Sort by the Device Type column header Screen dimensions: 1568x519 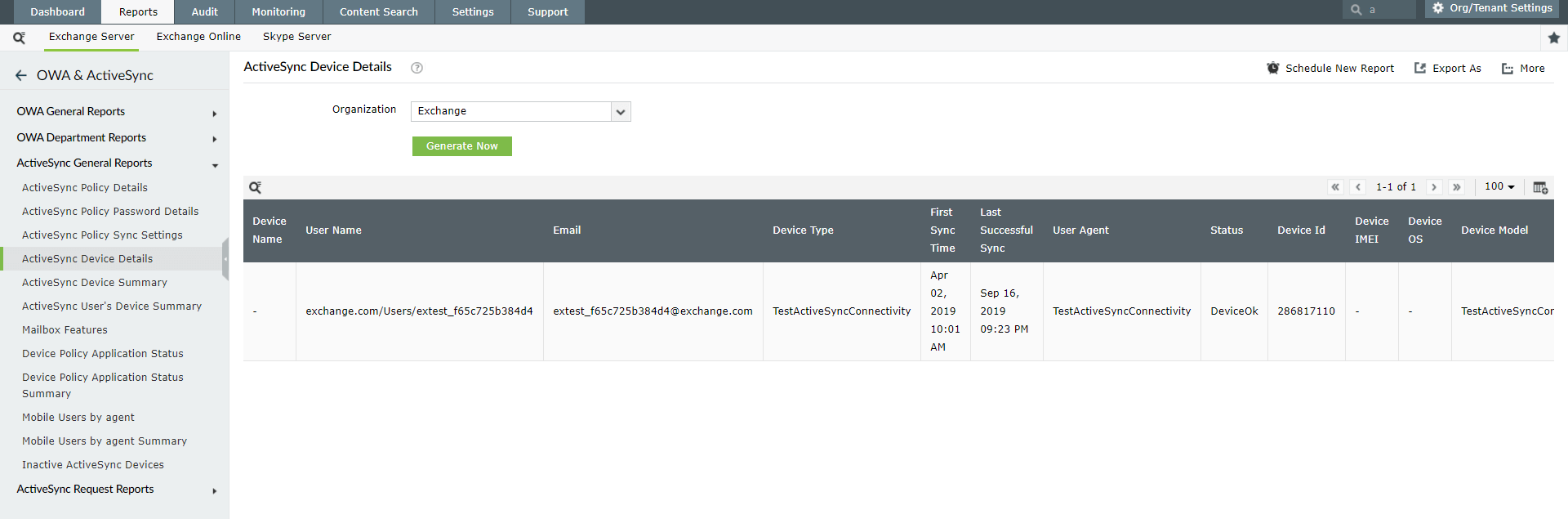tap(803, 230)
